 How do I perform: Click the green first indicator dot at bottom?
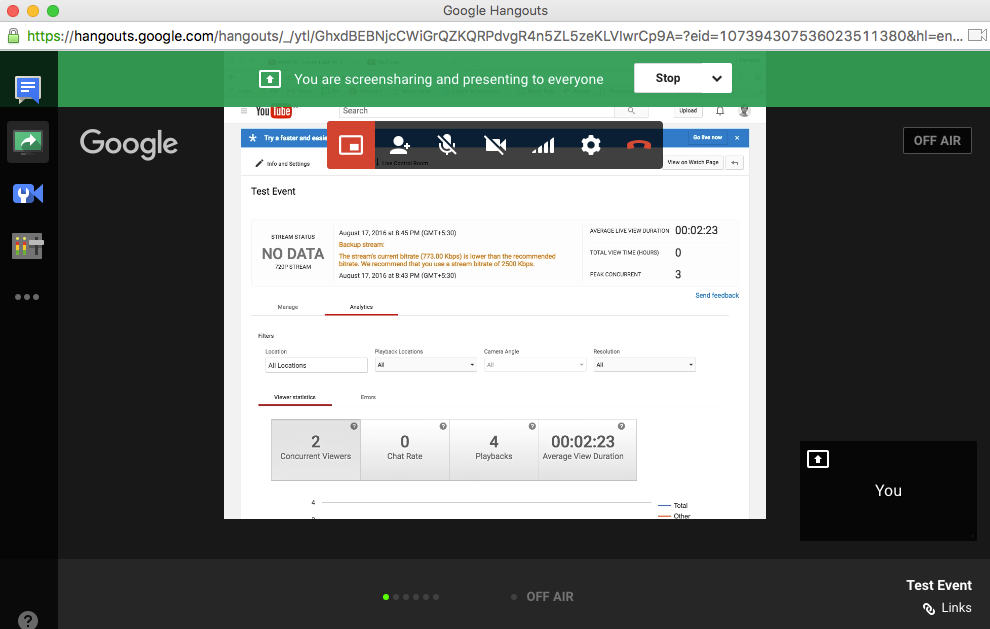click(x=386, y=597)
